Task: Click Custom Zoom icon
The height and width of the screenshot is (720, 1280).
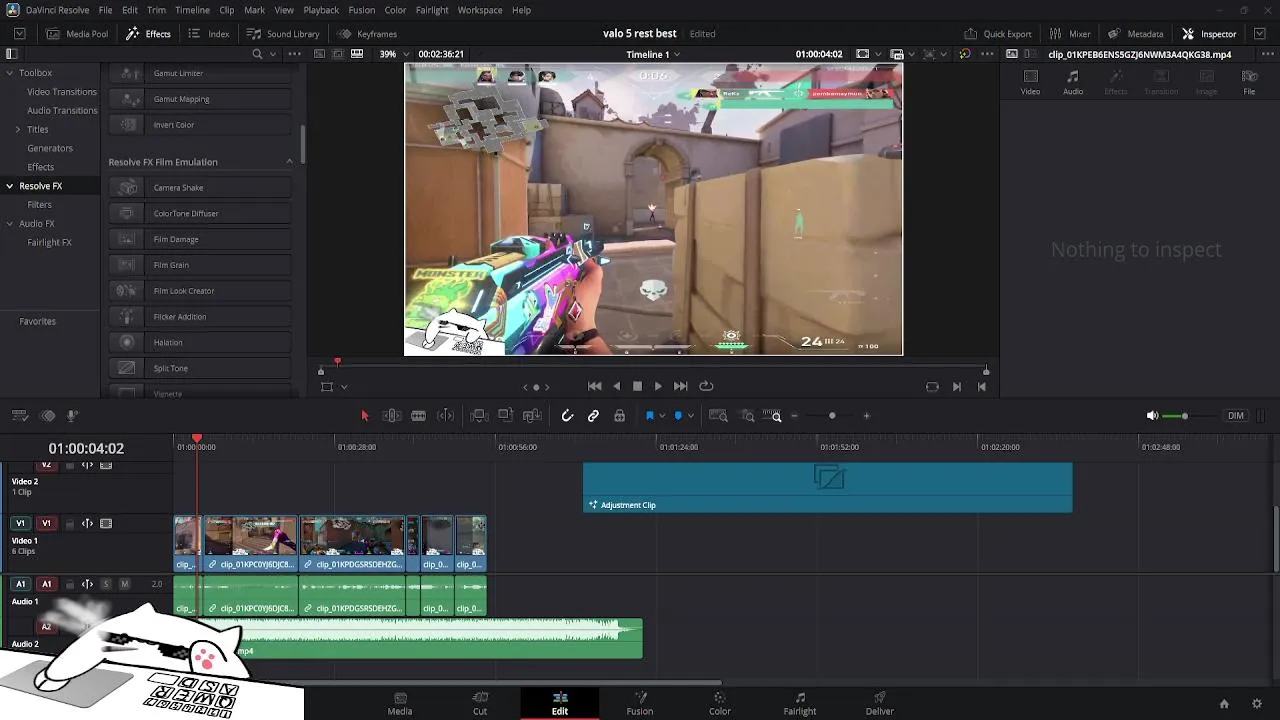Action: pos(773,416)
